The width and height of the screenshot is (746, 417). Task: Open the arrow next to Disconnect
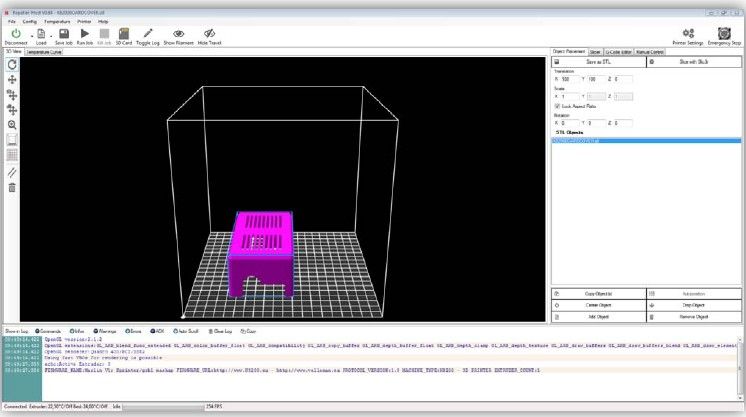coord(31,36)
